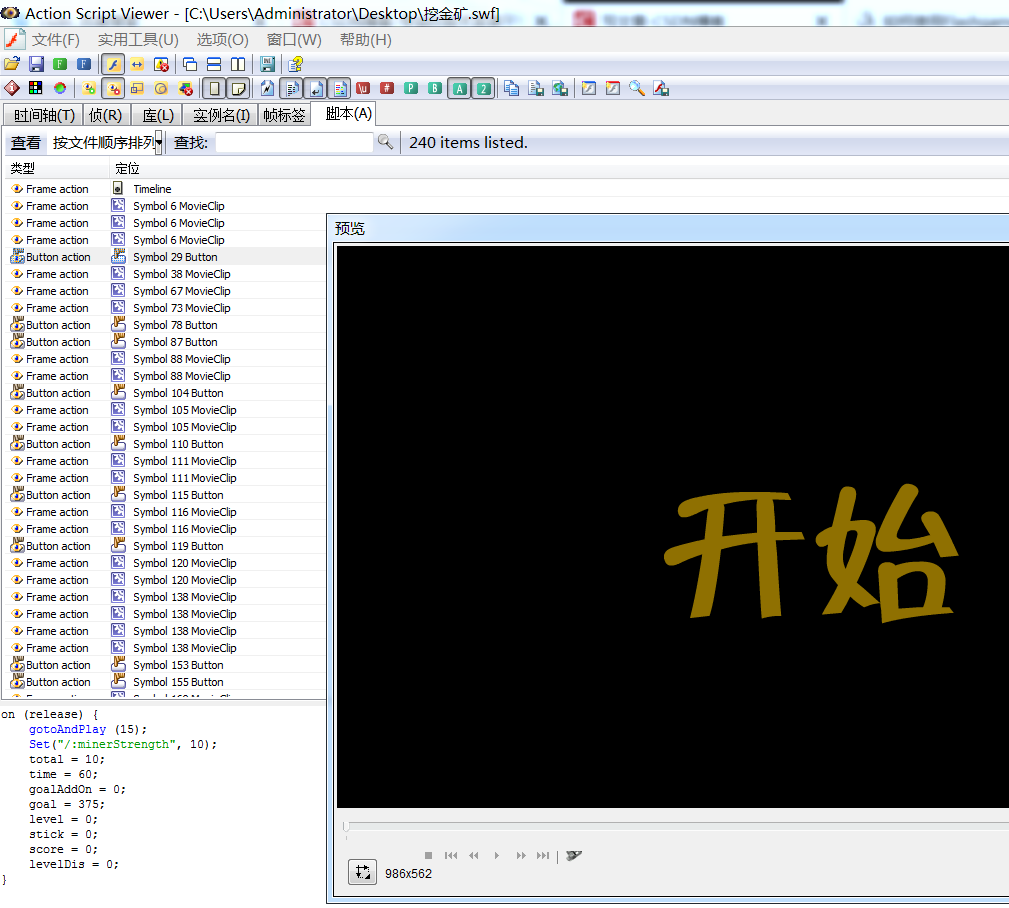Click the search magnifier beside 查找 field
This screenshot has height=908, width=1009.
(385, 142)
